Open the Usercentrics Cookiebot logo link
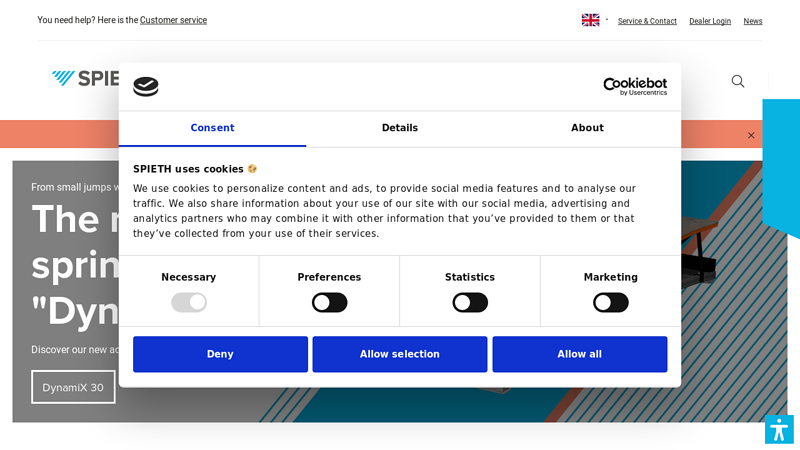The width and height of the screenshot is (800, 450). click(635, 87)
